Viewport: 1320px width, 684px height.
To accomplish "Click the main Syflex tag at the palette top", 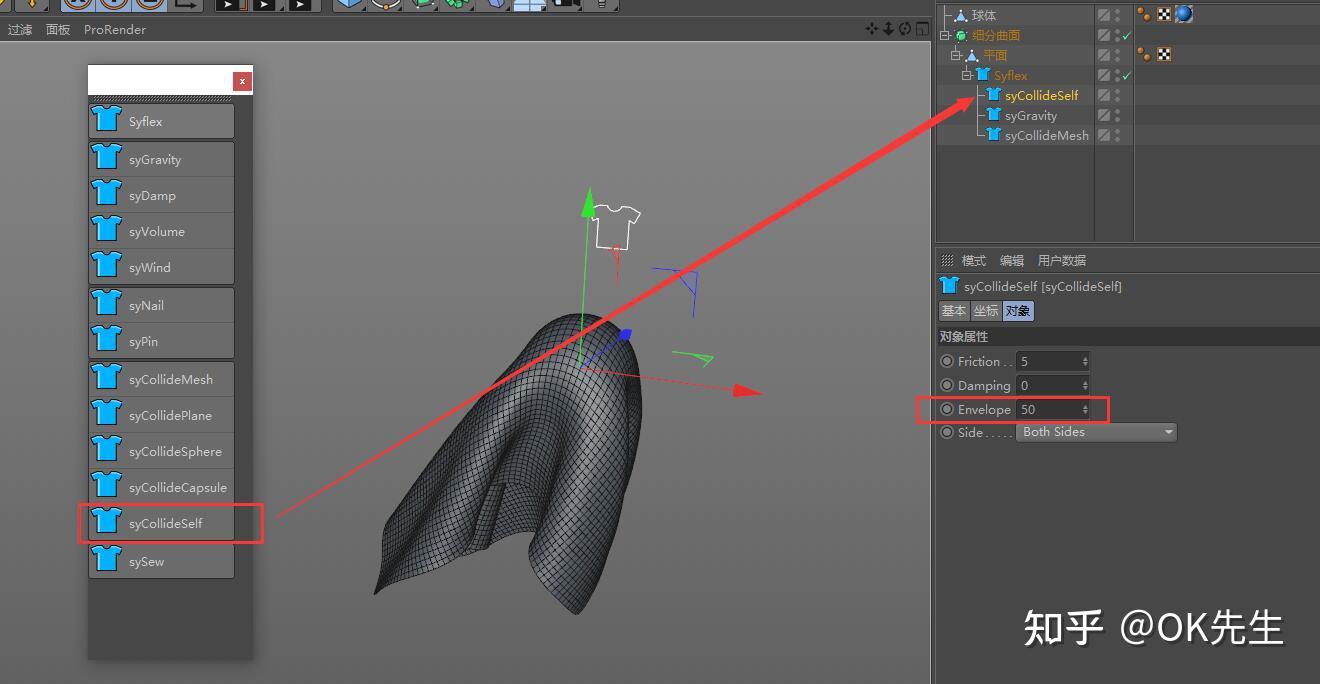I will 160,121.
